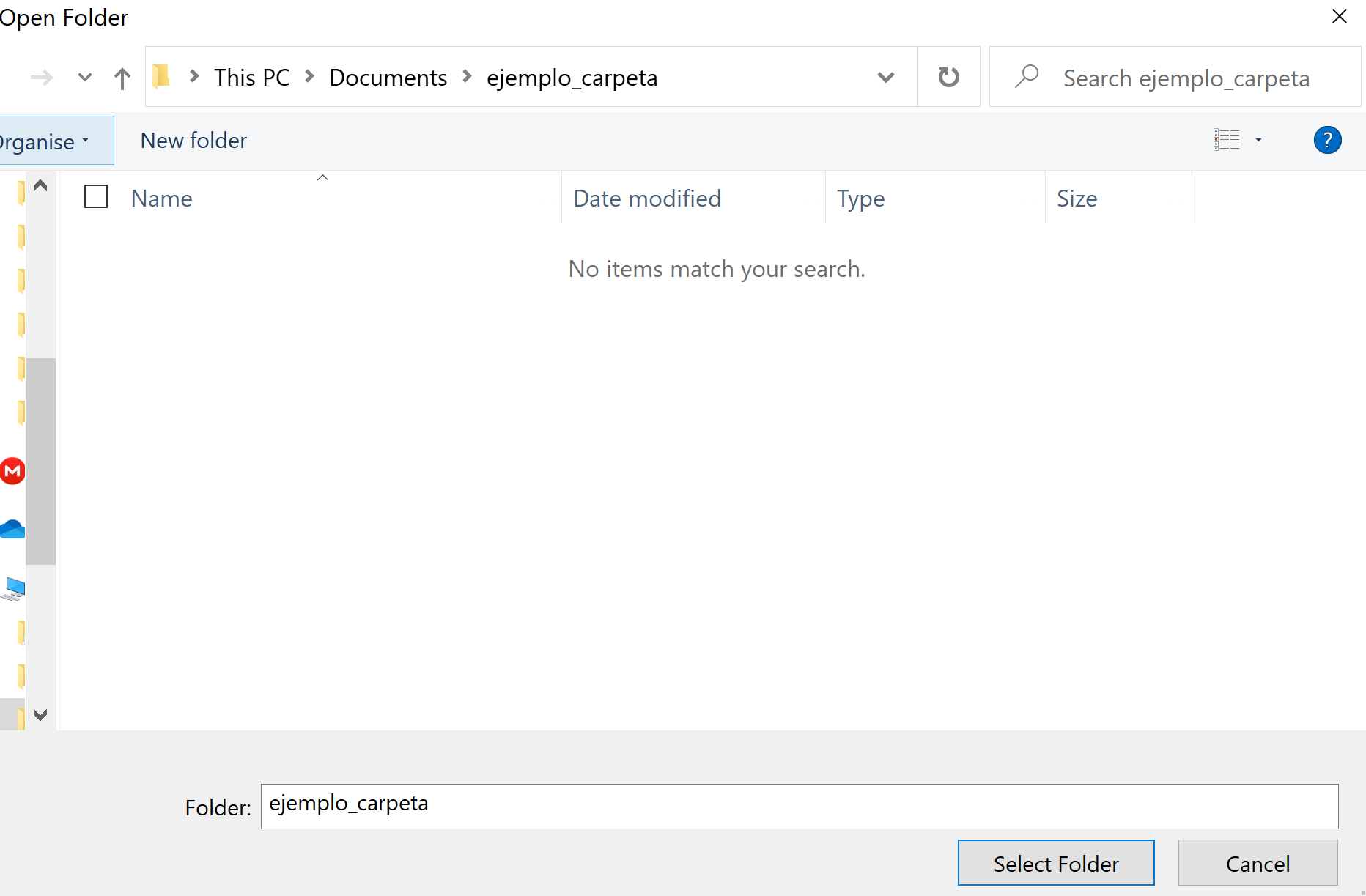The height and width of the screenshot is (896, 1366).
Task: Open the view options dropdown arrow
Action: pos(1258,140)
